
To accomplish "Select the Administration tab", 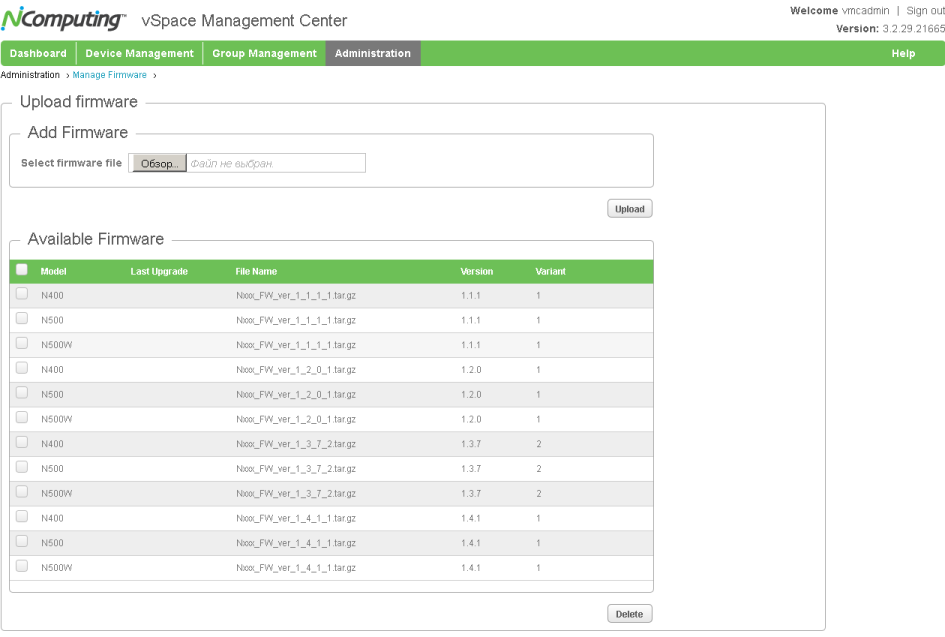I will click(373, 53).
